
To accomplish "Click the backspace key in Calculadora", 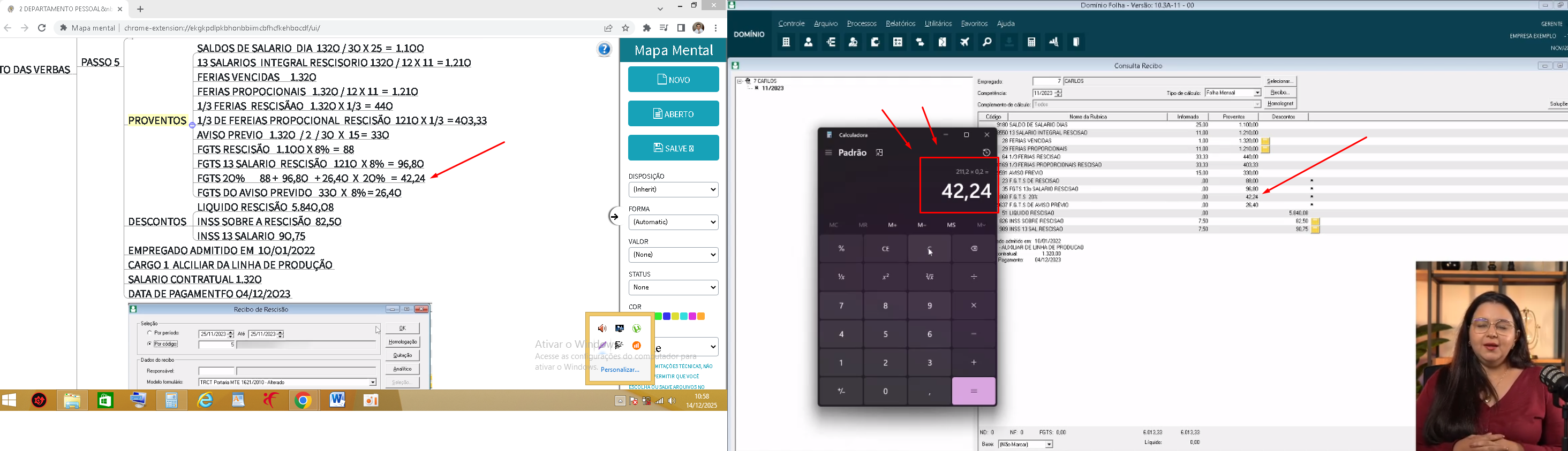I will tap(974, 249).
